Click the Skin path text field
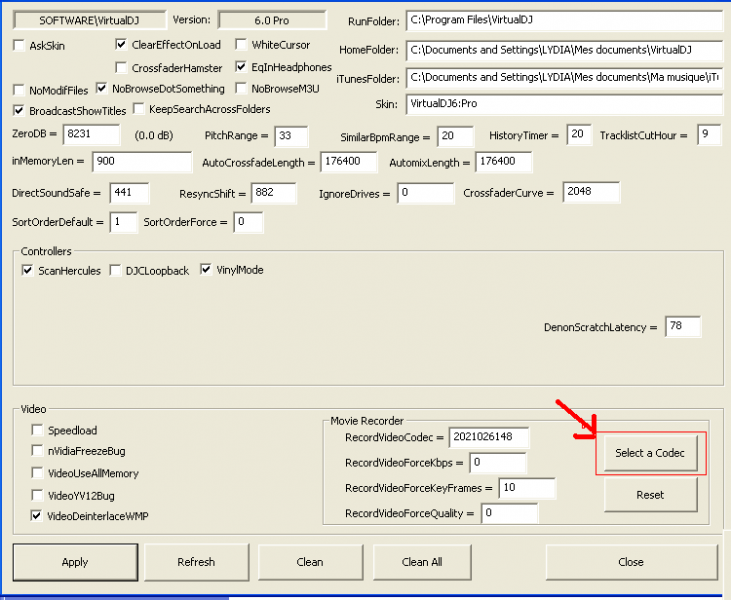 pos(563,104)
